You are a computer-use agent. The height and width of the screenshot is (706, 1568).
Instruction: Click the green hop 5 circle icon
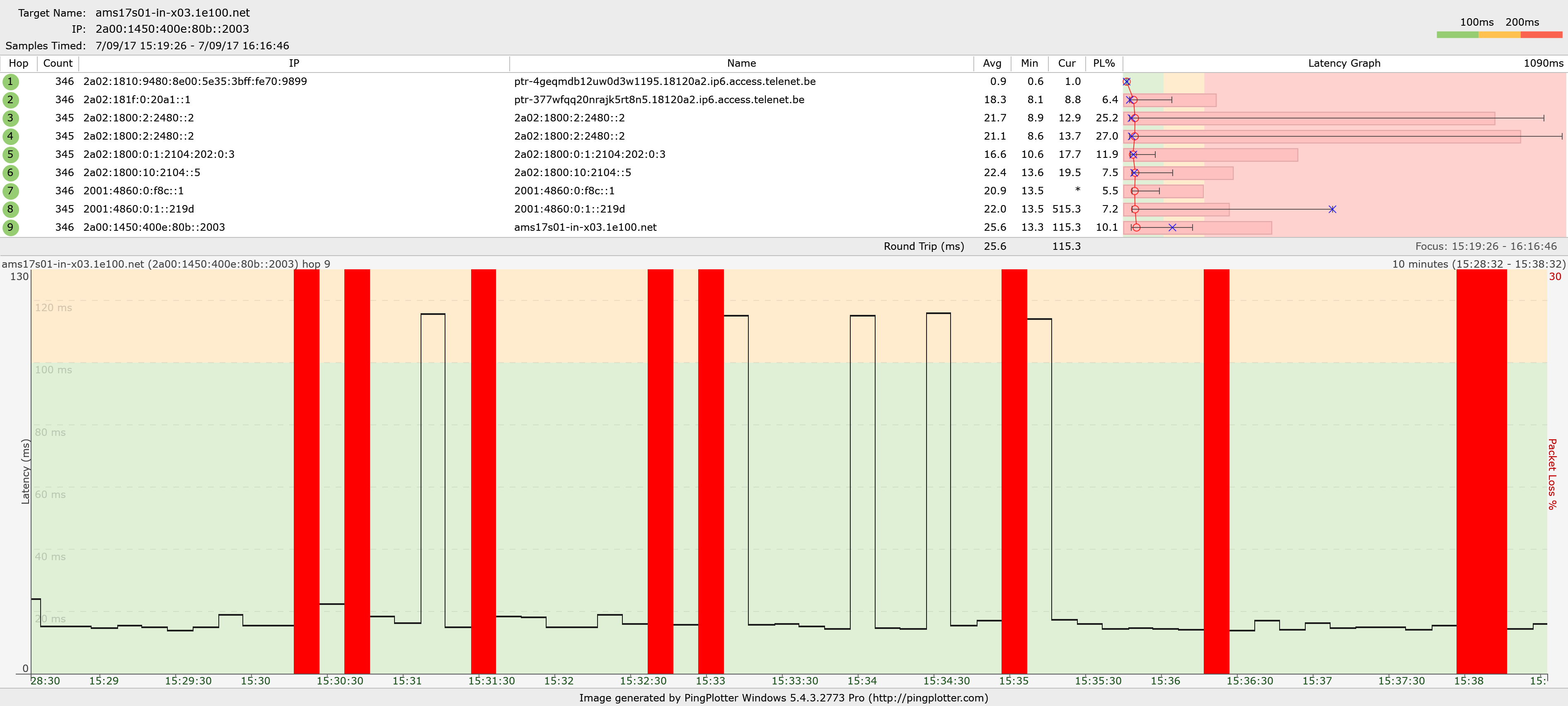[x=10, y=155]
